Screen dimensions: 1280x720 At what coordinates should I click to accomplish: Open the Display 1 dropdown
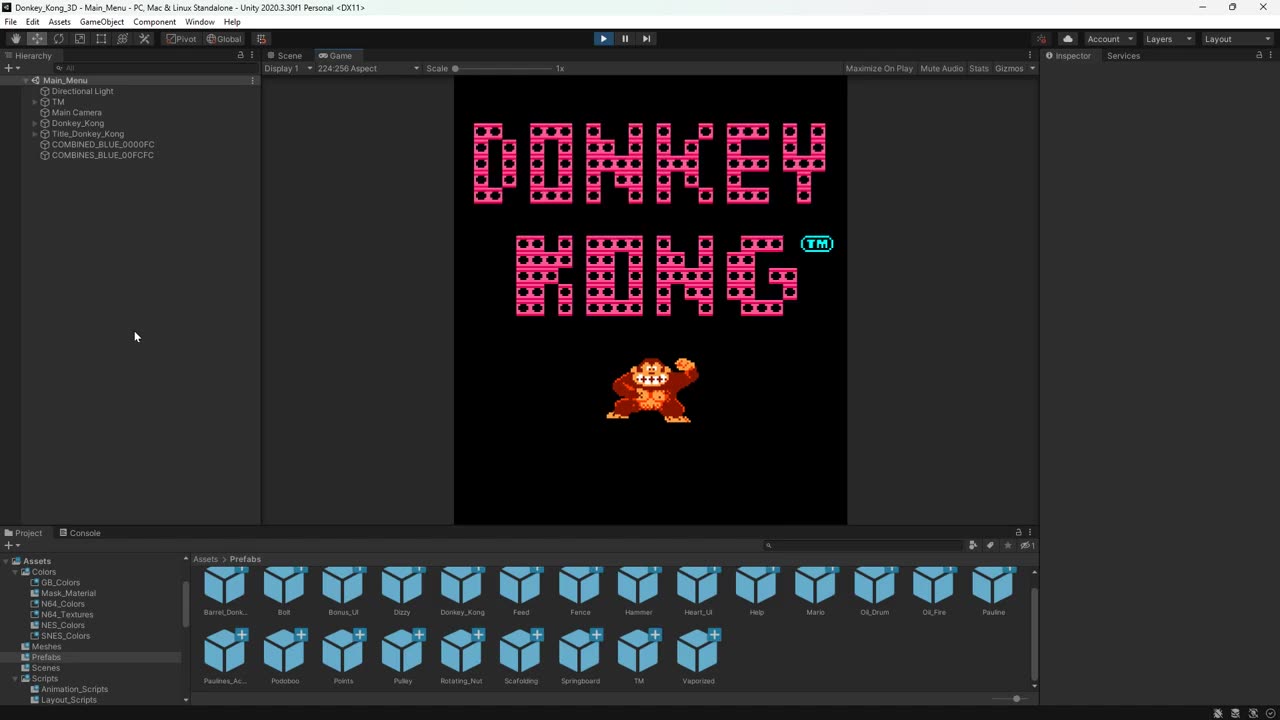point(289,68)
